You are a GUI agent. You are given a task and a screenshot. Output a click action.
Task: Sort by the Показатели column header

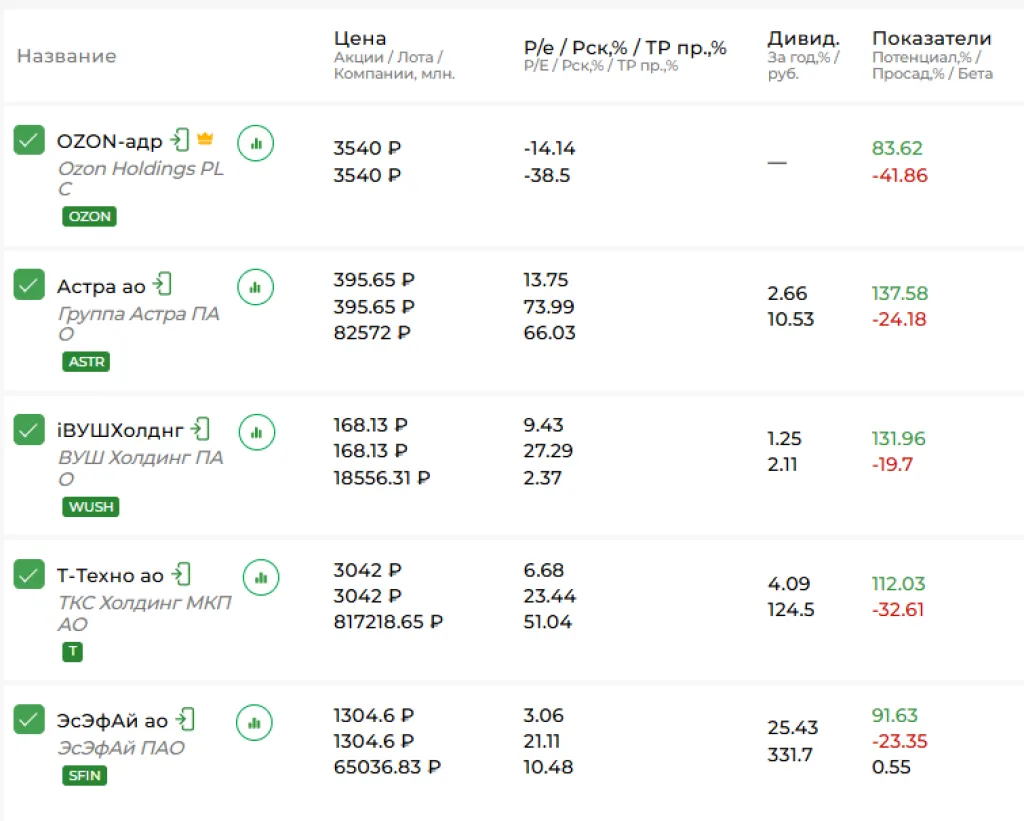point(931,39)
